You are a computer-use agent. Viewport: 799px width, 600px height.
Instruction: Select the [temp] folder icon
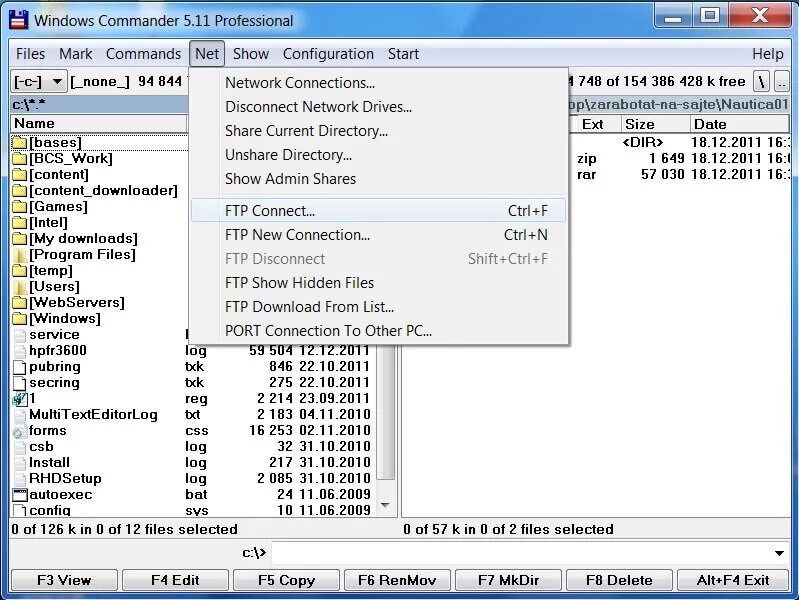[x=20, y=271]
